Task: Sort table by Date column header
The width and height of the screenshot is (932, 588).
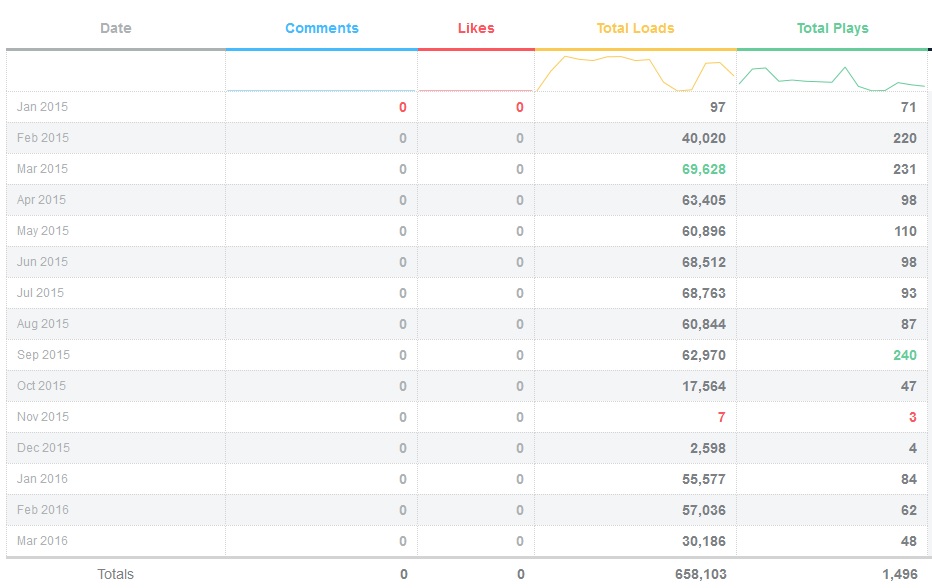Action: point(116,28)
